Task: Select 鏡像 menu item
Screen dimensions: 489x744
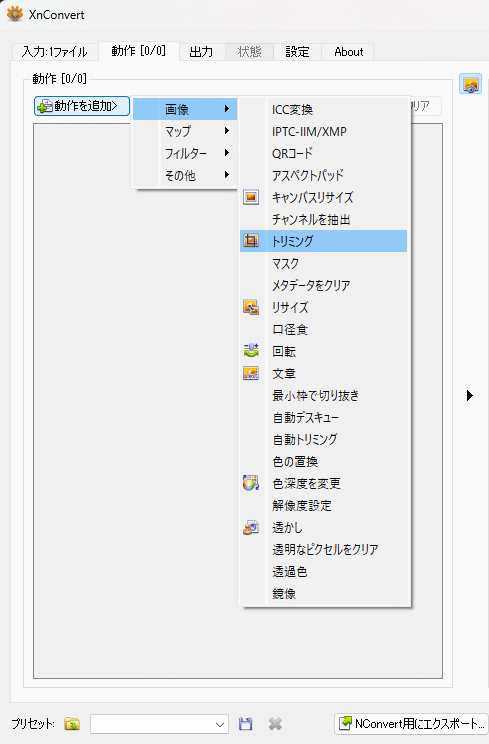Action: [323, 594]
